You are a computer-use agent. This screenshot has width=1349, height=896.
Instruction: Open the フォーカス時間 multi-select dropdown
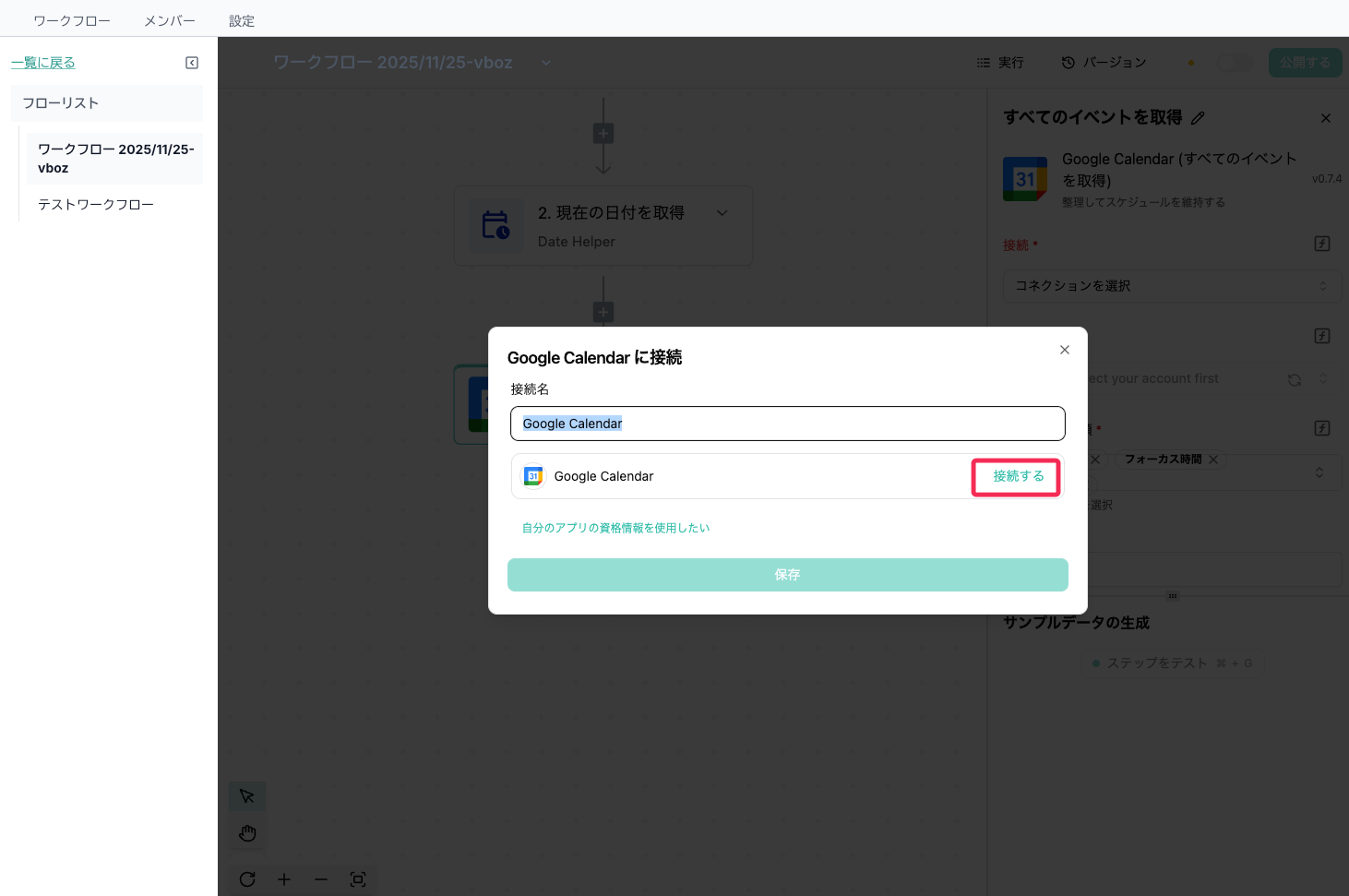(x=1319, y=472)
